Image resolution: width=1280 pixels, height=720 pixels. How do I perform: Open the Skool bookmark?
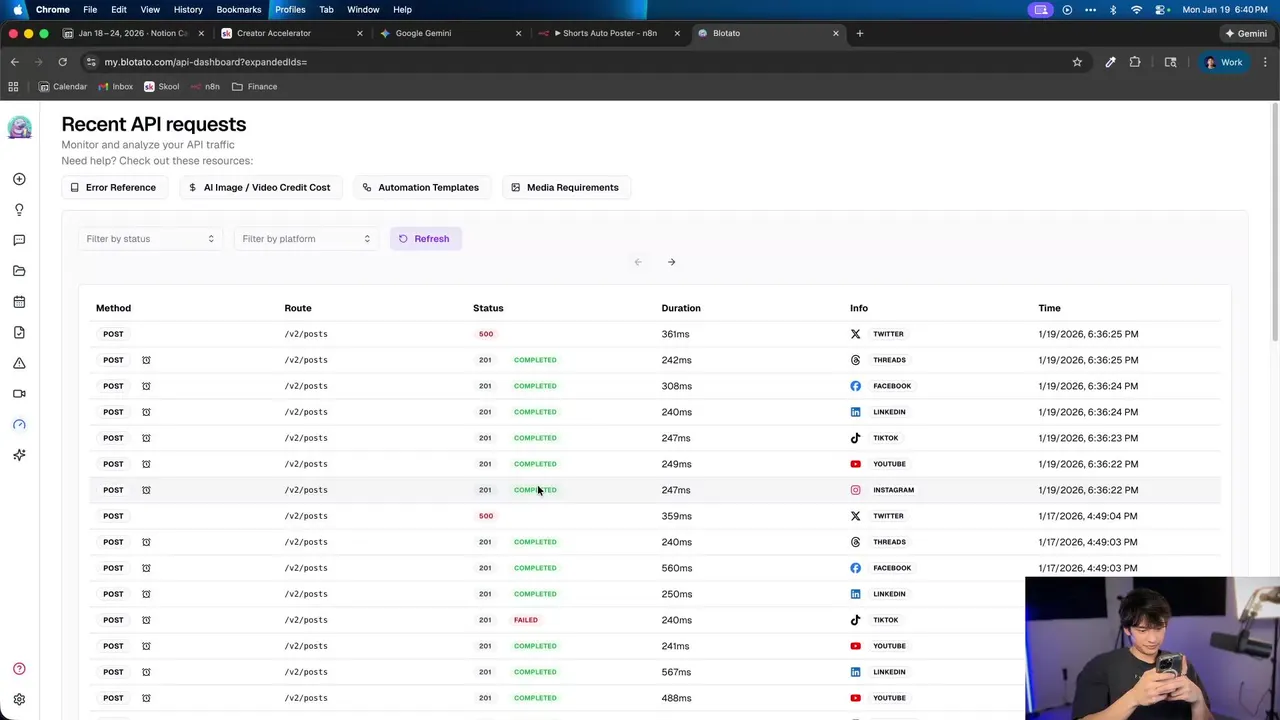[x=161, y=87]
